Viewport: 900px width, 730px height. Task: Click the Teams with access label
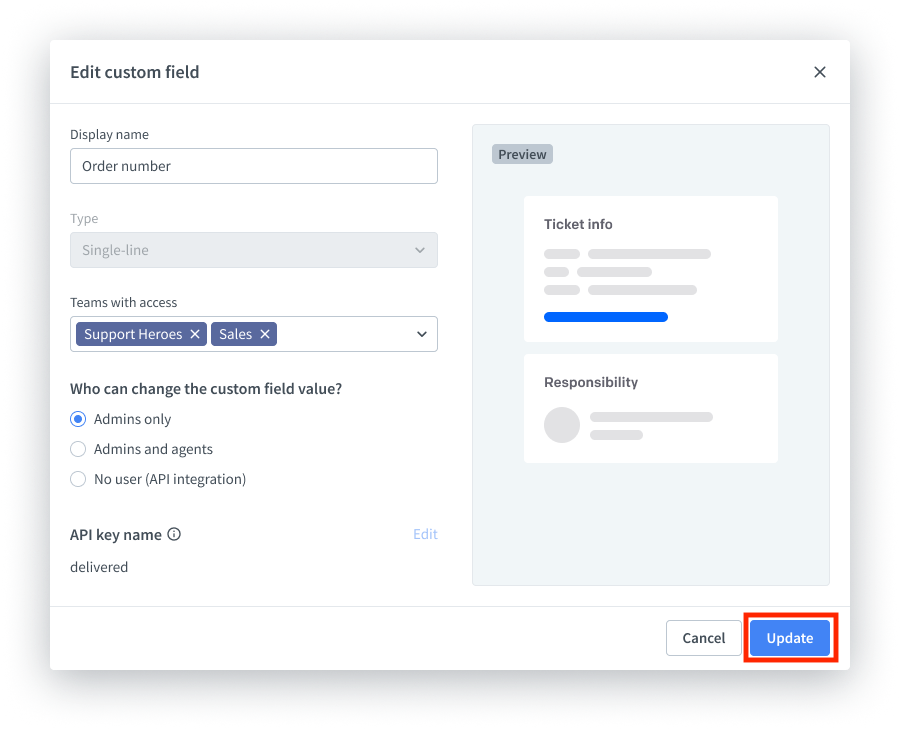coord(123,302)
